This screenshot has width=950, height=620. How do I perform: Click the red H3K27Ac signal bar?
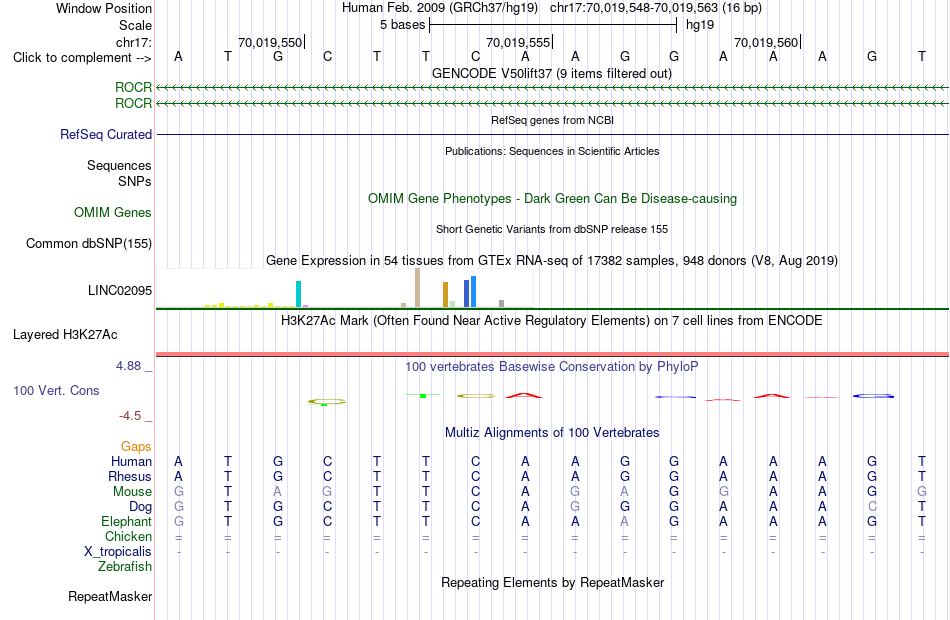[552, 354]
